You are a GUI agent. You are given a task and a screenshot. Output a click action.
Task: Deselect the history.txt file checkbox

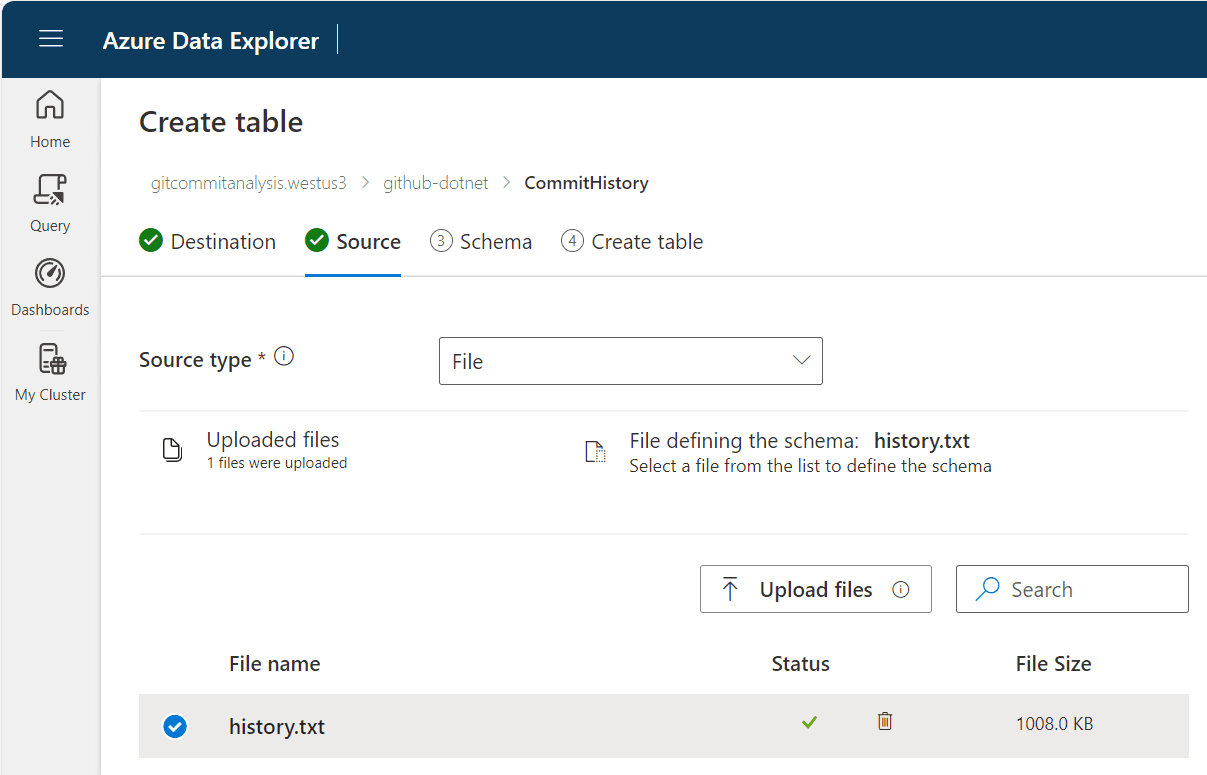[175, 727]
